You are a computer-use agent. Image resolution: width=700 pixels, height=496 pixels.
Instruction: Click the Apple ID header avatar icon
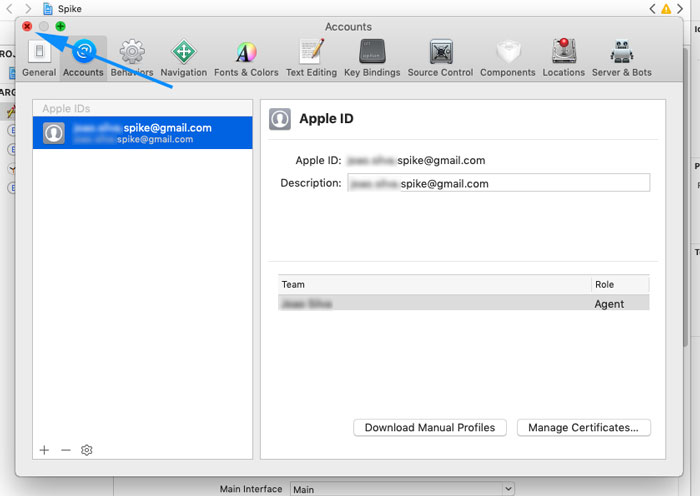click(x=280, y=119)
